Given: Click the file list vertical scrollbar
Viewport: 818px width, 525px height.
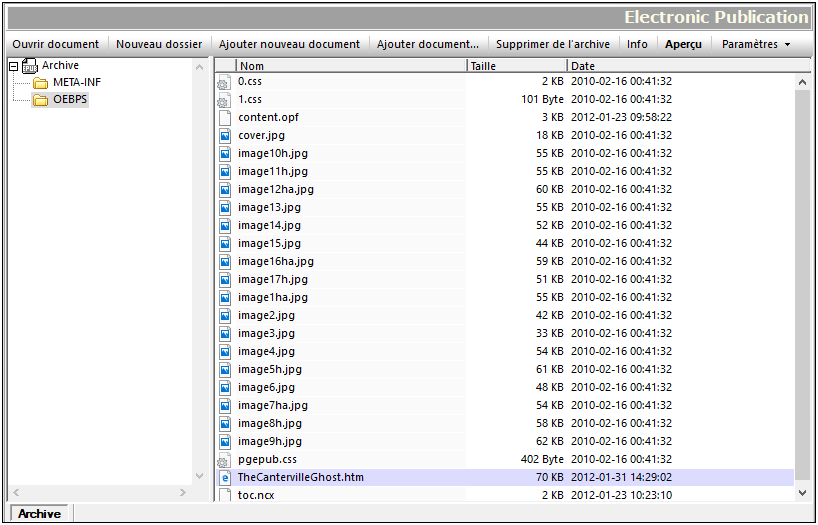Looking at the screenshot, I should tap(802, 280).
